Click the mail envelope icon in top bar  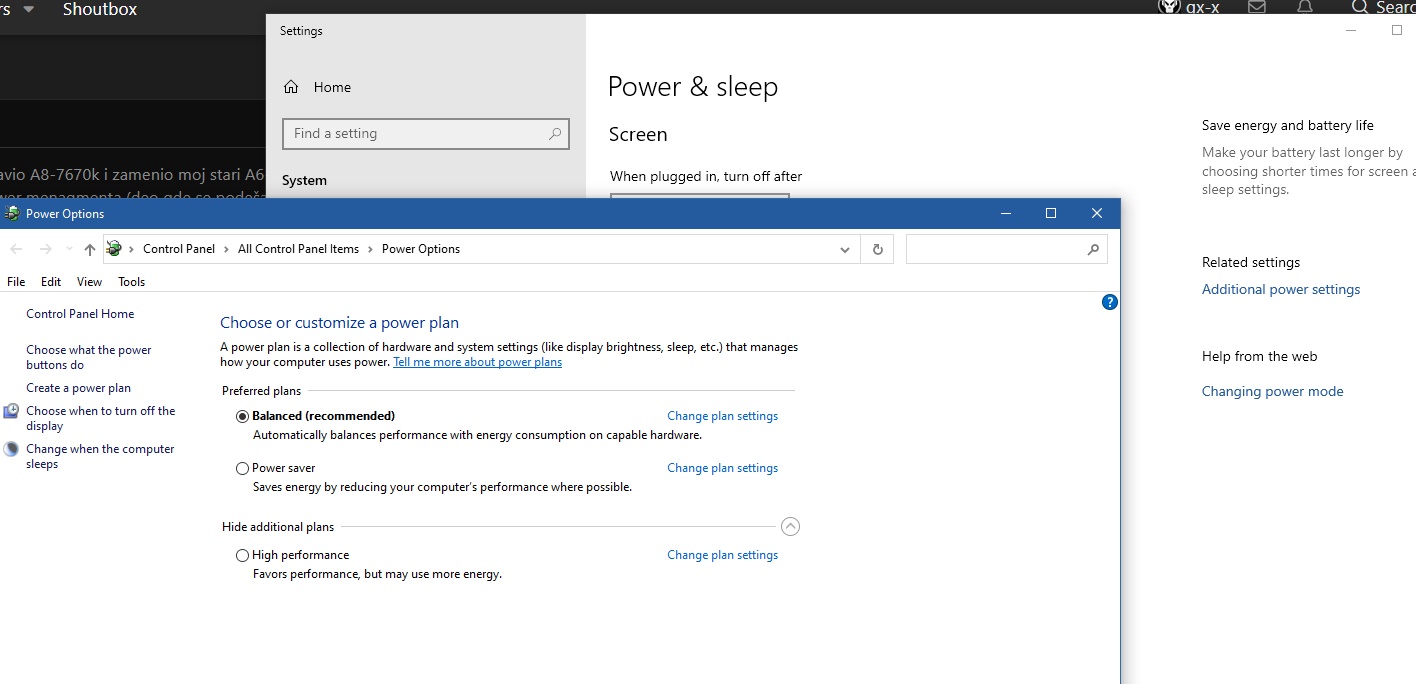[1257, 7]
